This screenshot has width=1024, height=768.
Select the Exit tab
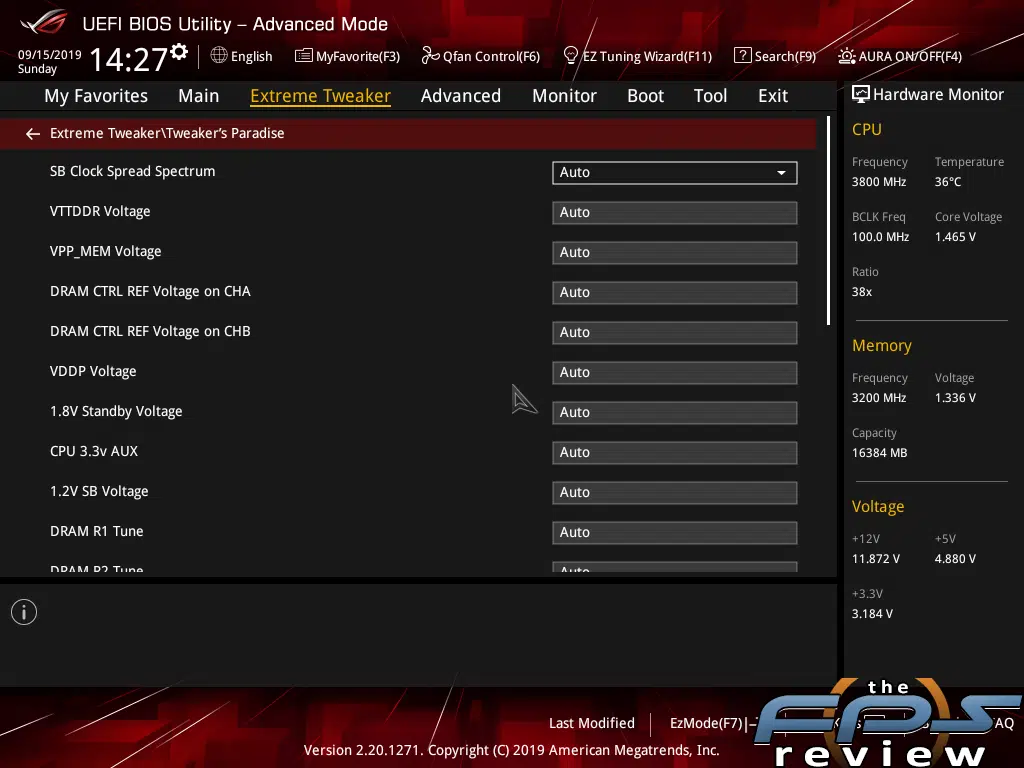tap(773, 96)
